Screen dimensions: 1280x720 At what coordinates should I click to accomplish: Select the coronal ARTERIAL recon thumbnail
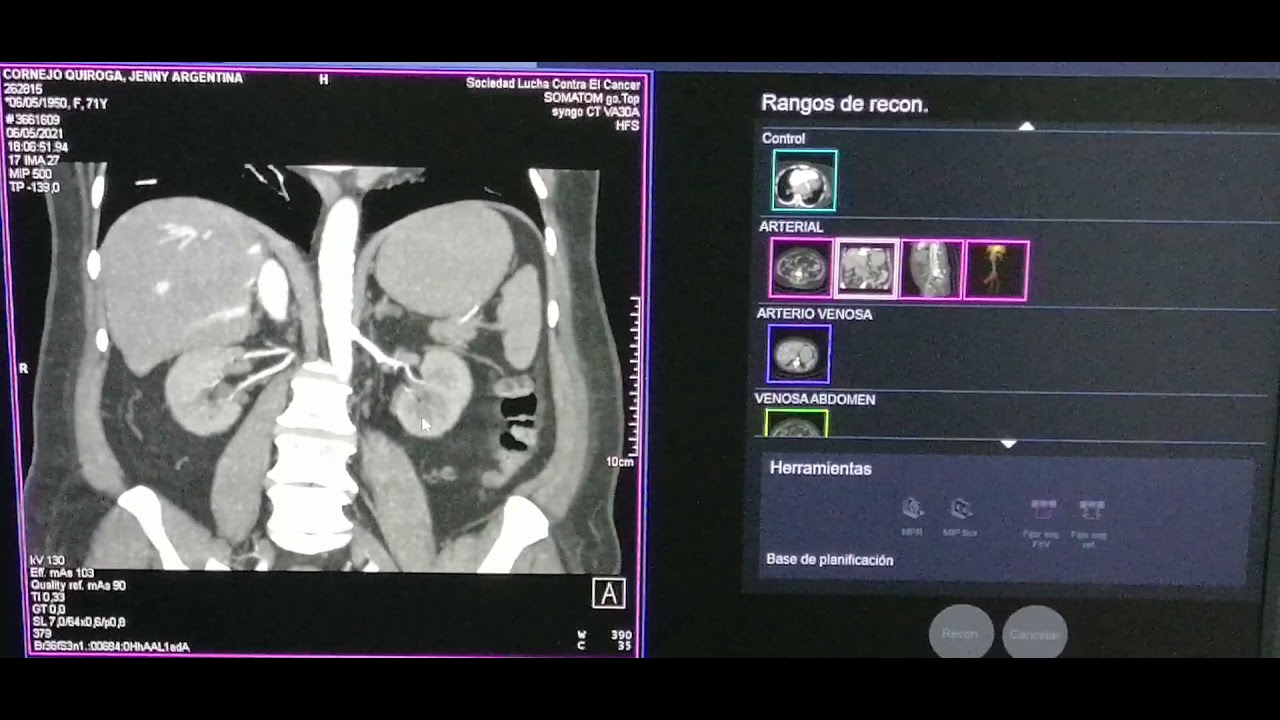(x=866, y=269)
